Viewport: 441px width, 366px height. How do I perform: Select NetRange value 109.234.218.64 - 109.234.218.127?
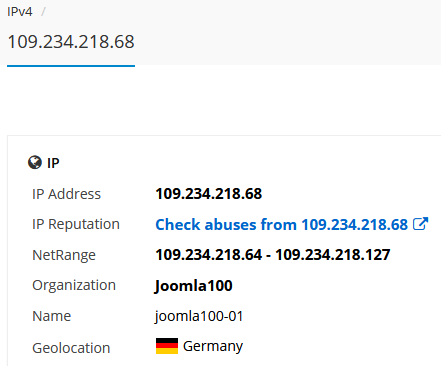pos(273,255)
